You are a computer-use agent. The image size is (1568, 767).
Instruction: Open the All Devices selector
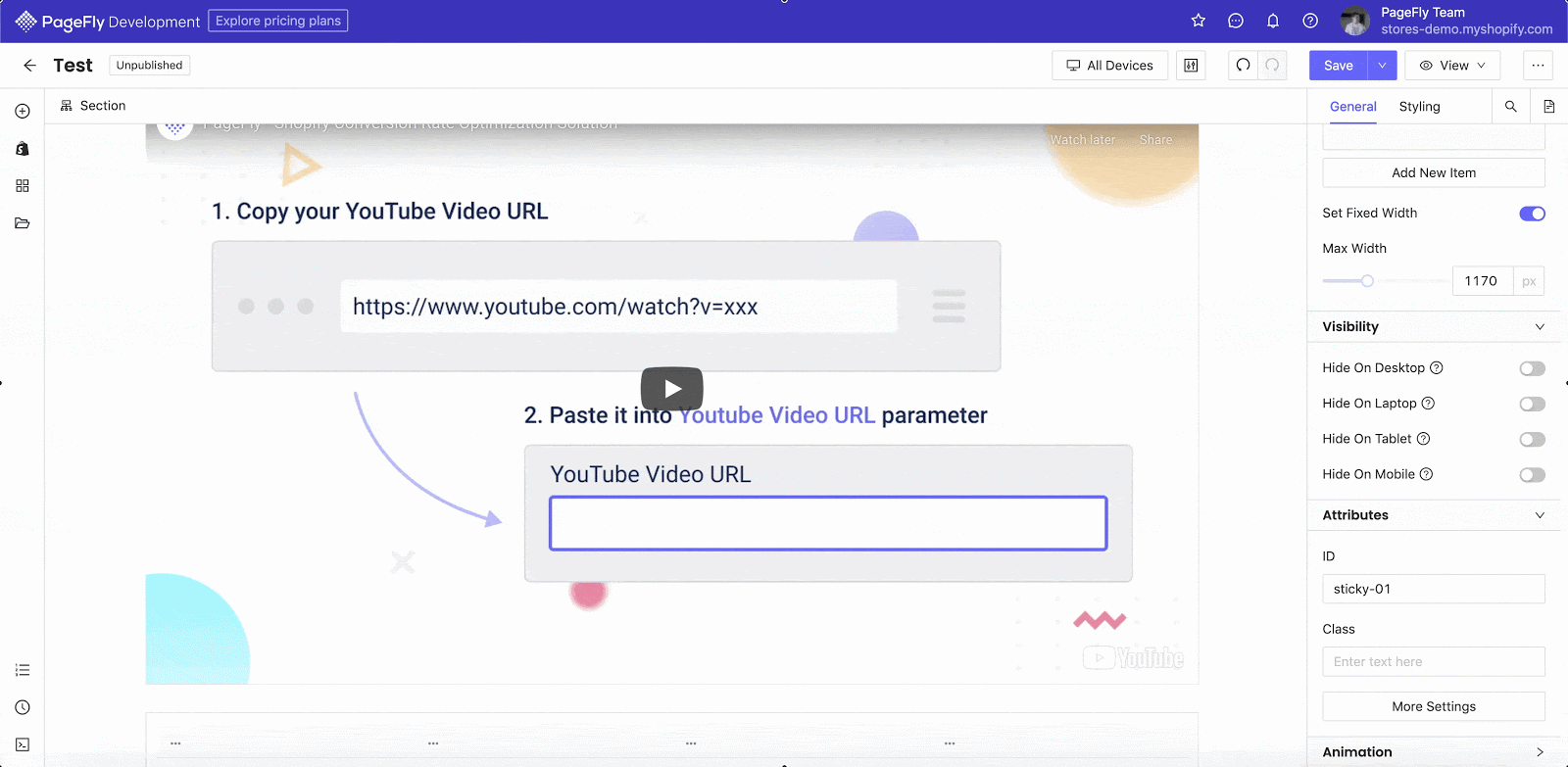(1110, 66)
